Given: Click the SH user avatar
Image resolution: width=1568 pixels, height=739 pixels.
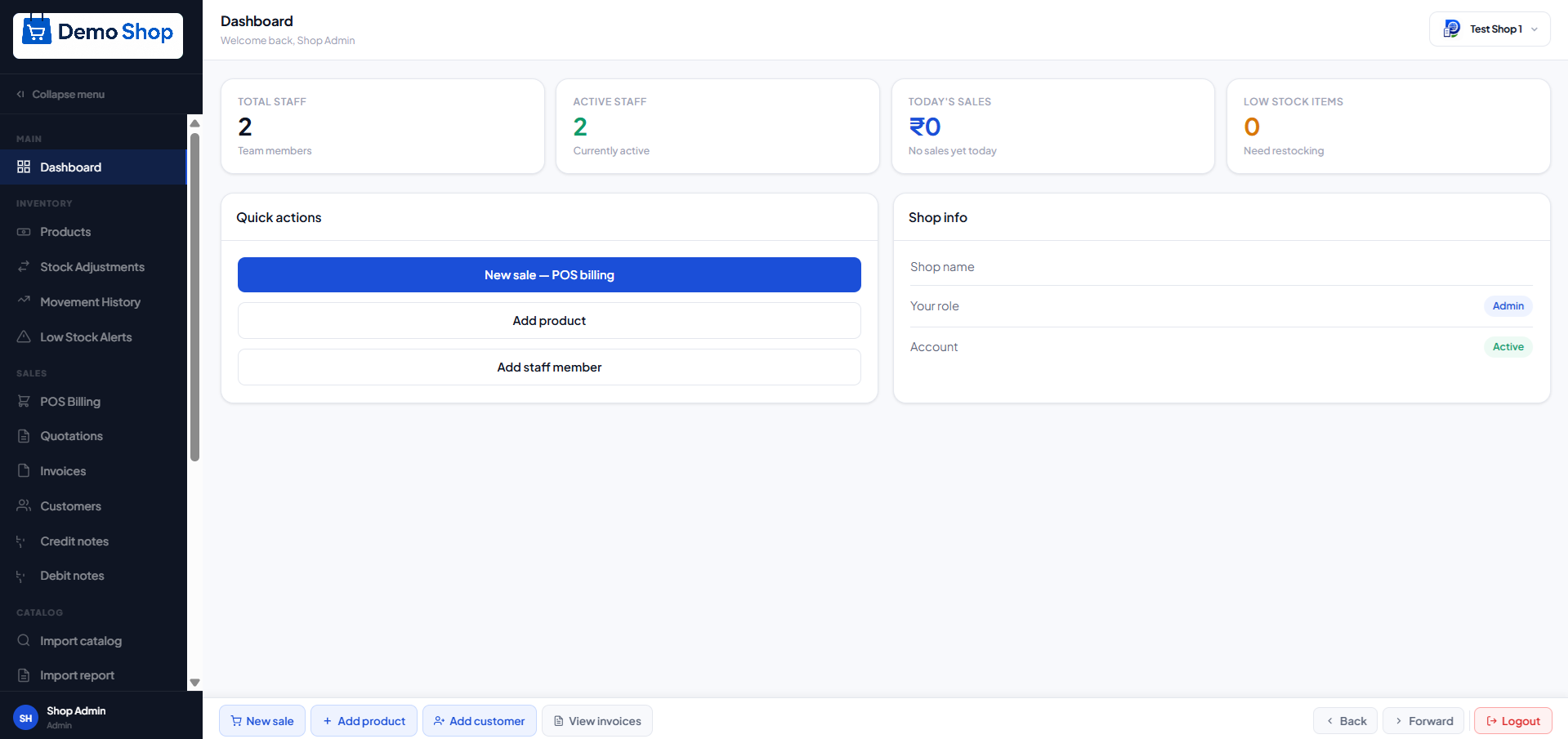Looking at the screenshot, I should click(x=25, y=718).
